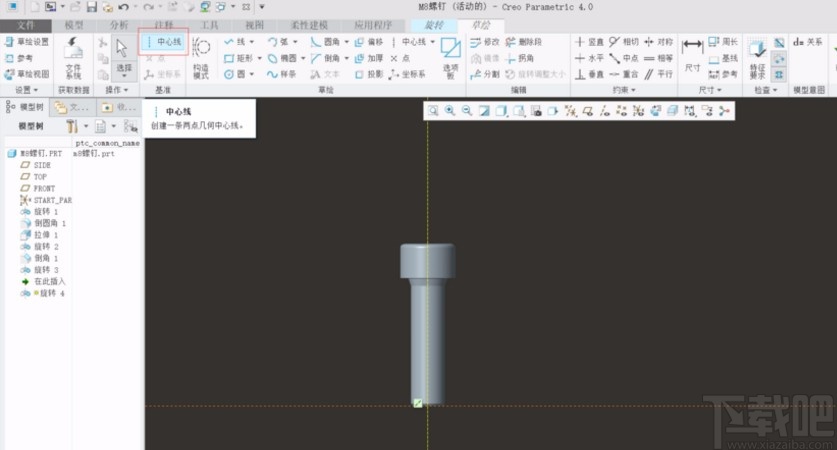Click the zoom in magnifier icon
837x450 pixels.
coord(450,110)
